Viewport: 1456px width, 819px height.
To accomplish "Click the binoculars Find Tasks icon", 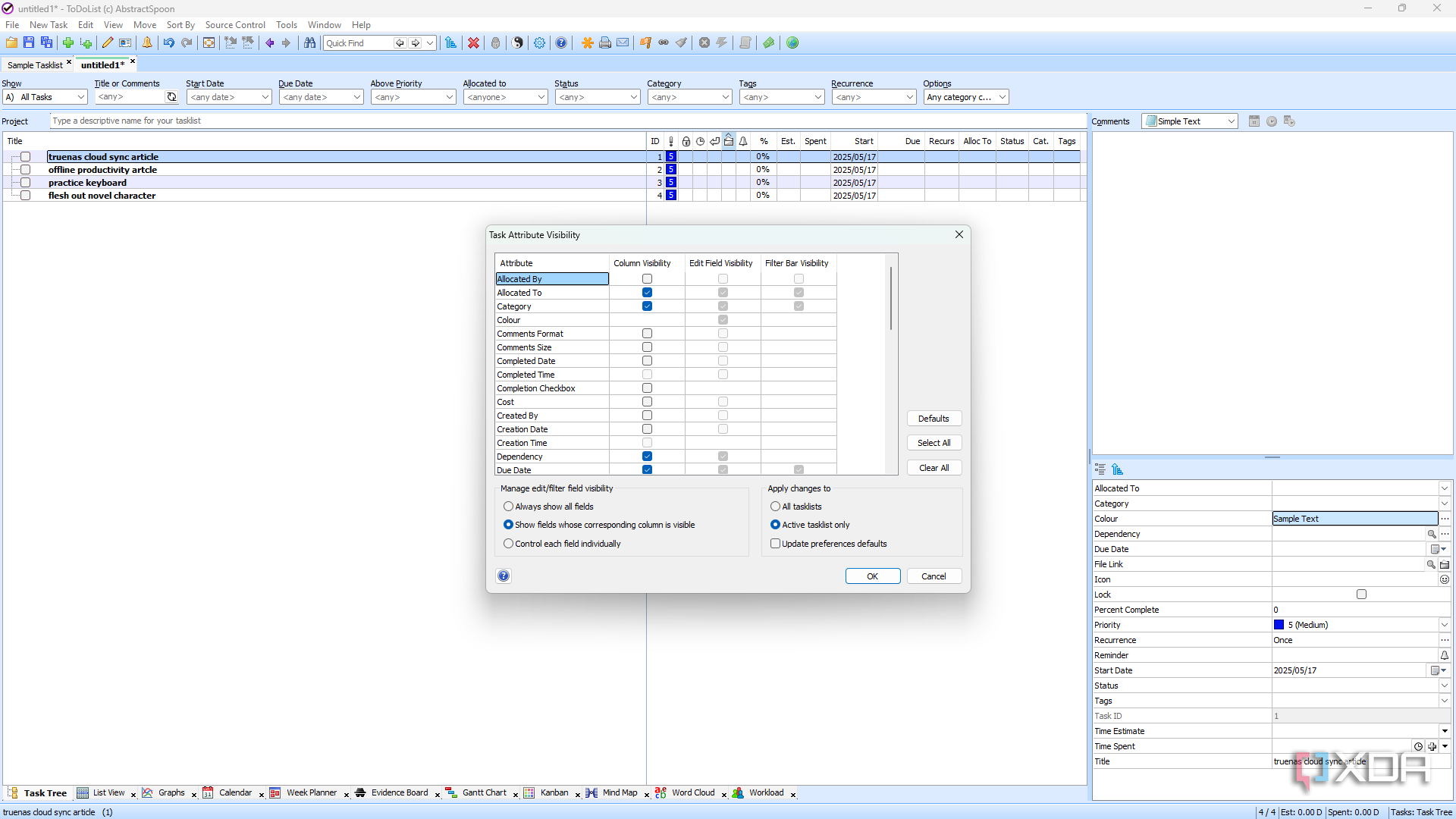I will pyautogui.click(x=309, y=43).
